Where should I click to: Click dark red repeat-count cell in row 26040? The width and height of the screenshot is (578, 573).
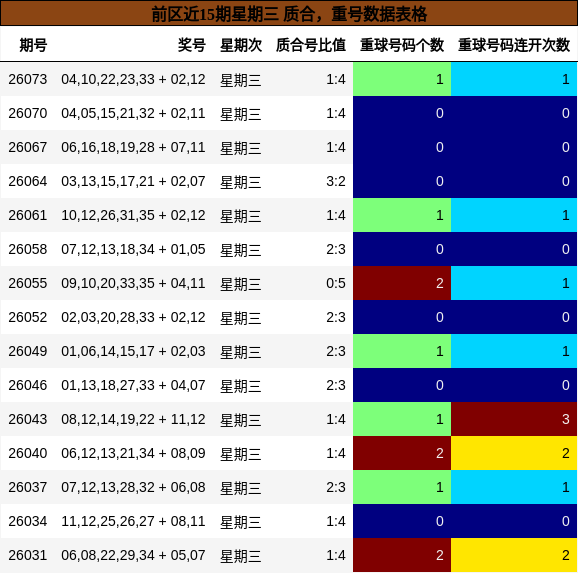pyautogui.click(x=402, y=453)
